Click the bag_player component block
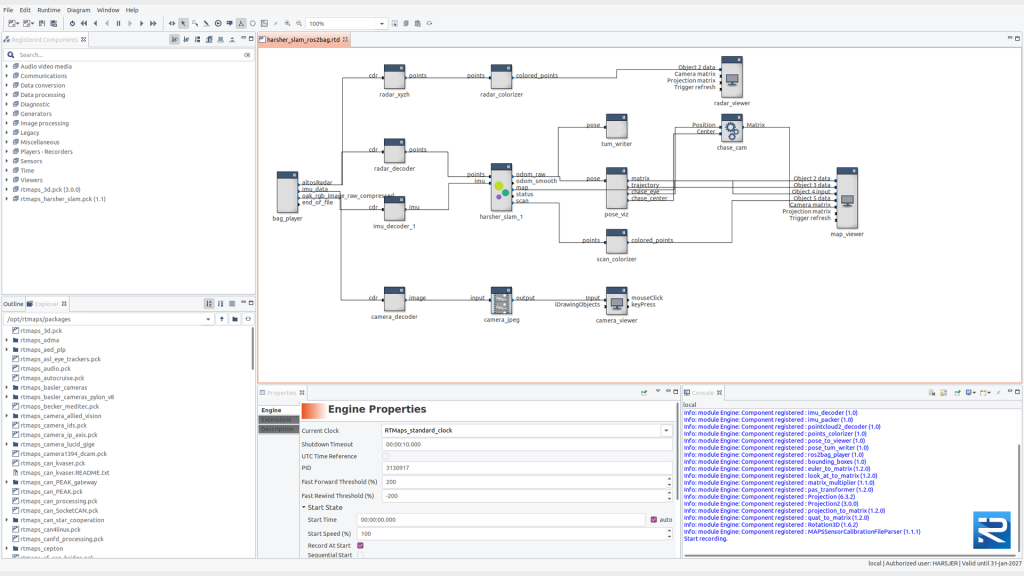Screen dimensions: 1024x576 [x=287, y=192]
